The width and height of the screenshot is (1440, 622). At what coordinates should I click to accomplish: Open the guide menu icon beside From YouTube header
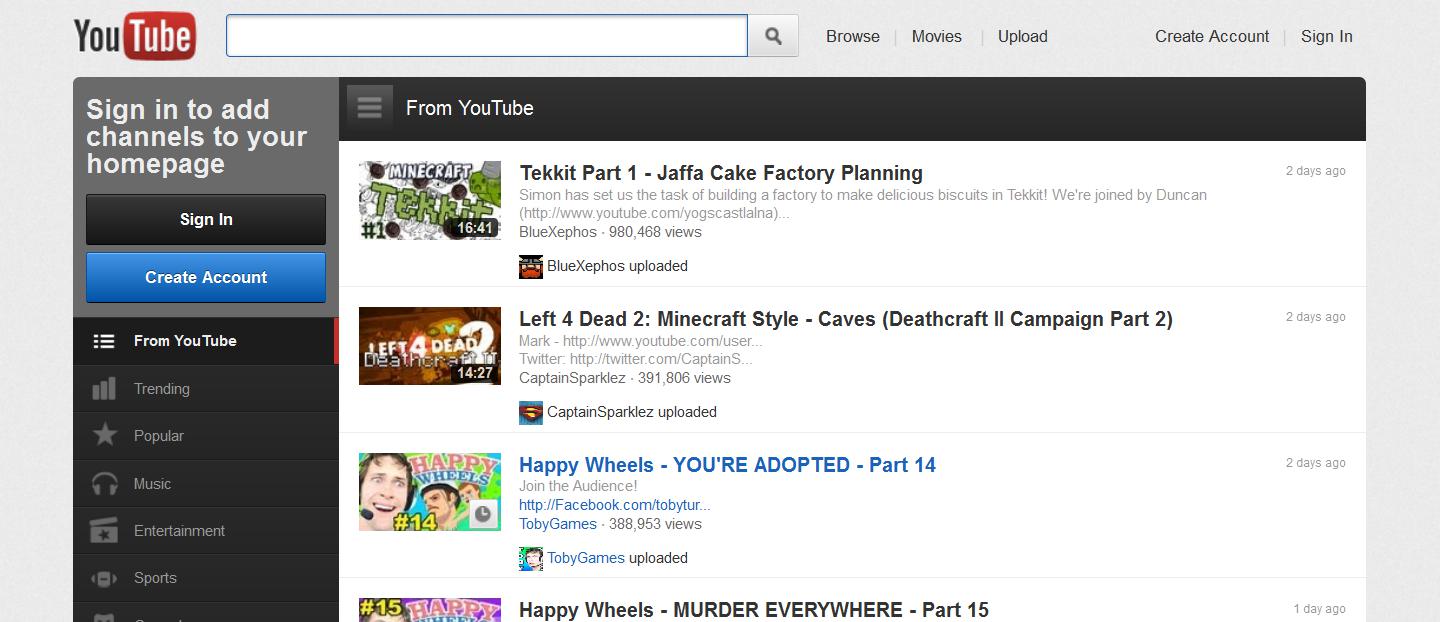(369, 108)
